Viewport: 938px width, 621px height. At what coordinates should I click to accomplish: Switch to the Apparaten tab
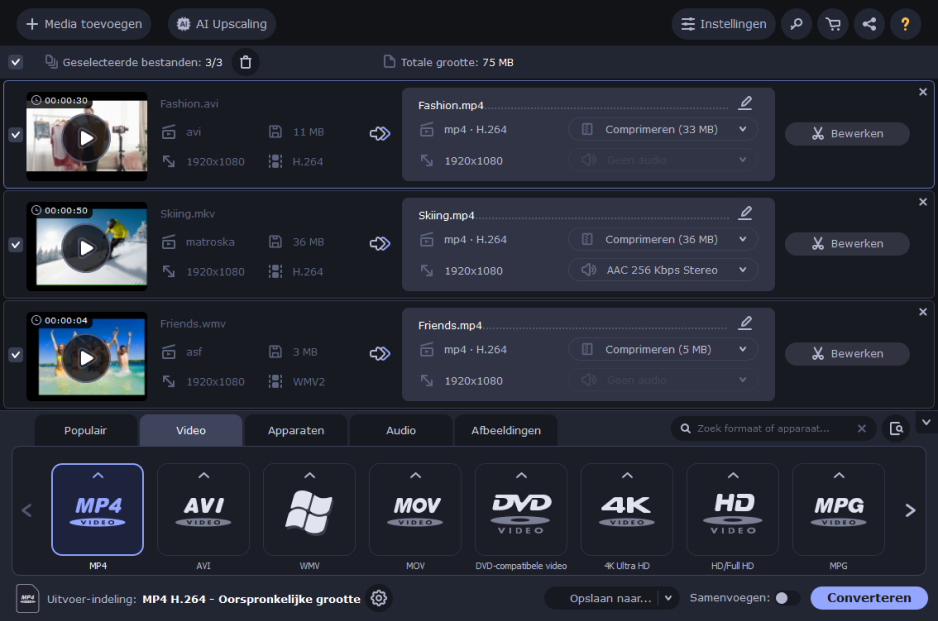click(x=296, y=430)
